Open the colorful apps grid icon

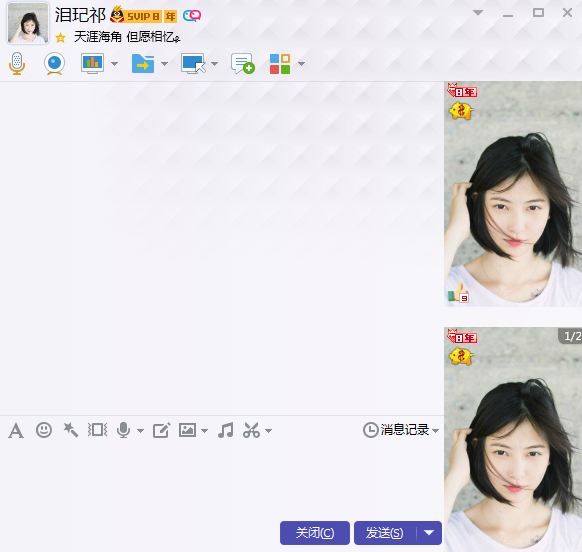pyautogui.click(x=280, y=64)
